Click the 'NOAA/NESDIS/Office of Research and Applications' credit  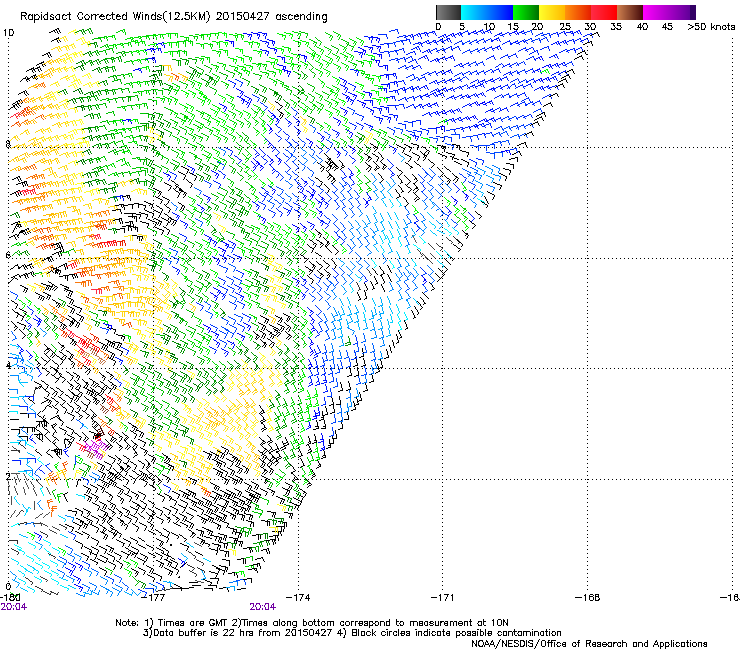click(589, 644)
